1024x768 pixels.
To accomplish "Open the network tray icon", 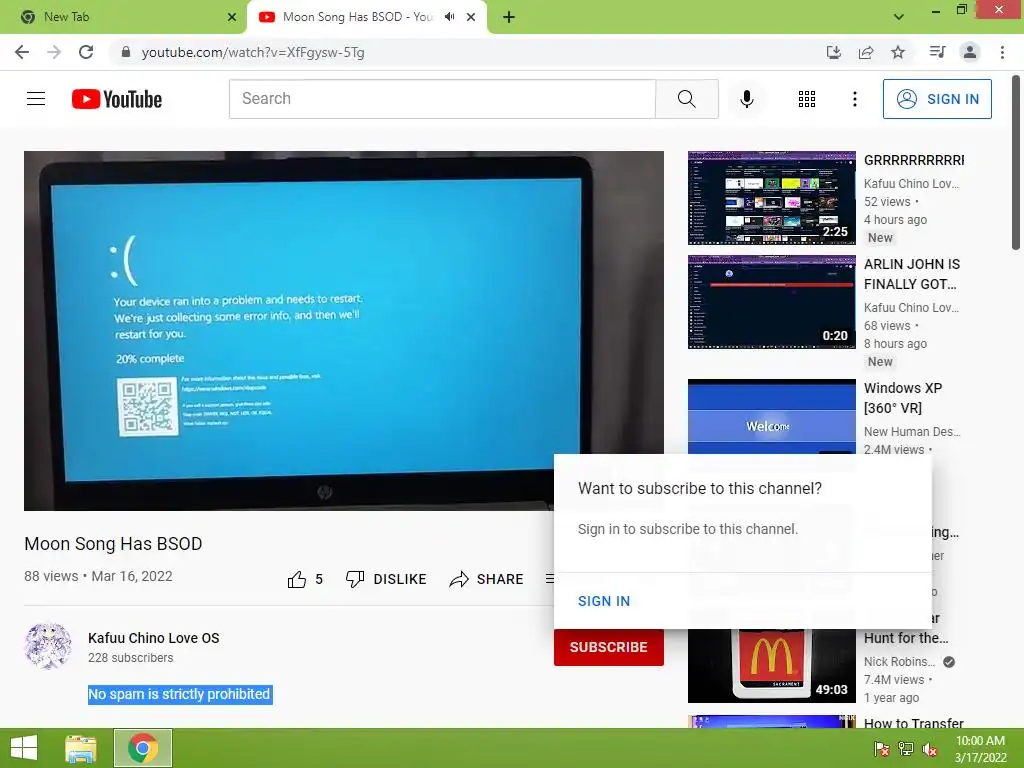I will click(x=906, y=749).
